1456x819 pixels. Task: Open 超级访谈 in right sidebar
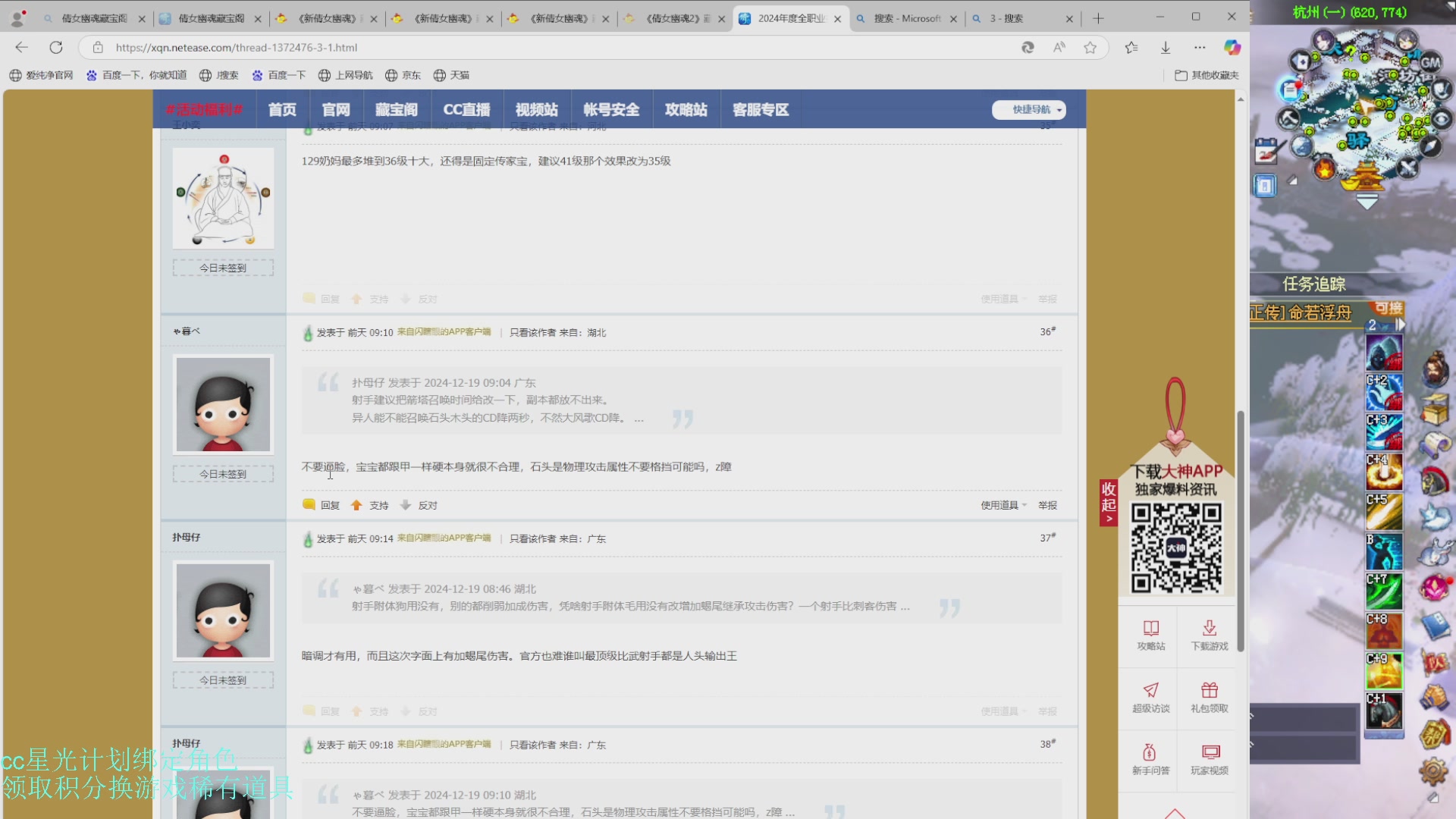[1150, 697]
